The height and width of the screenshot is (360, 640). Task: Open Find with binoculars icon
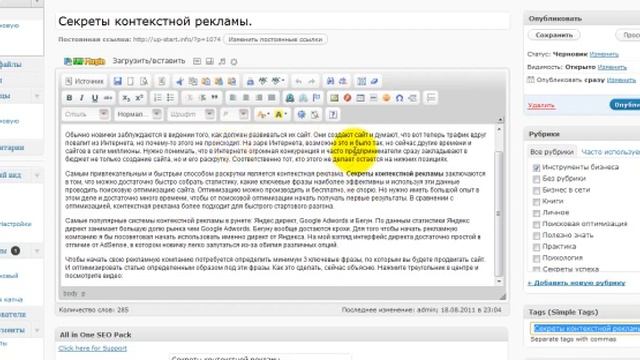coord(330,81)
